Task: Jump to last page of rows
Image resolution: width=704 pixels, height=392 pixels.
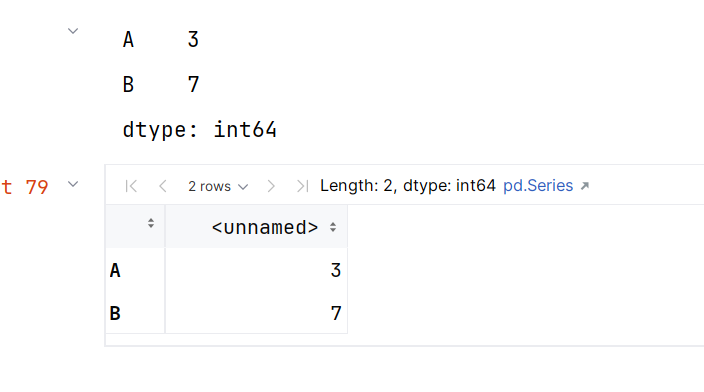Action: (302, 186)
